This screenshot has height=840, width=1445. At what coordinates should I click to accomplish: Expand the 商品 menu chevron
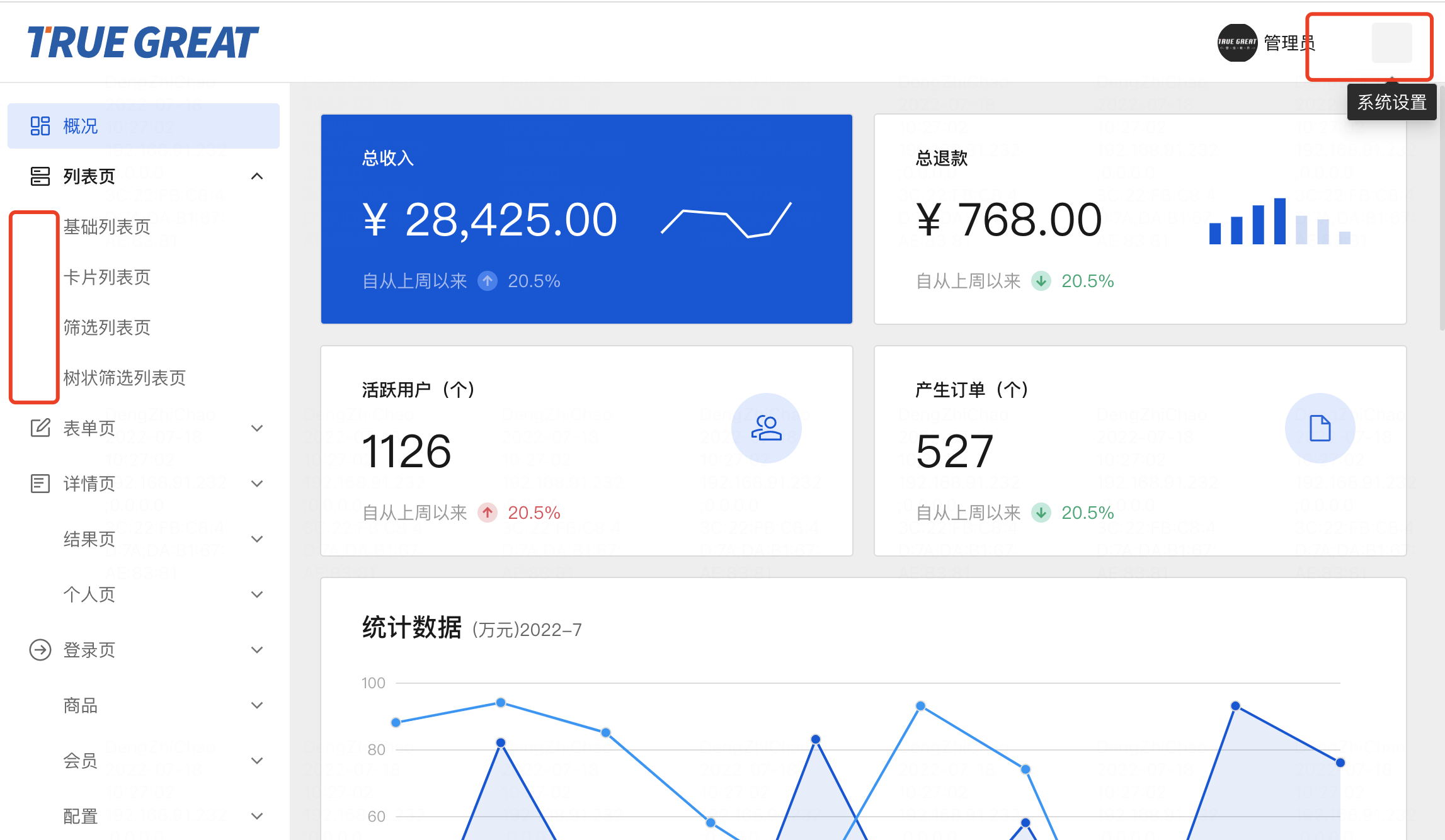click(257, 705)
